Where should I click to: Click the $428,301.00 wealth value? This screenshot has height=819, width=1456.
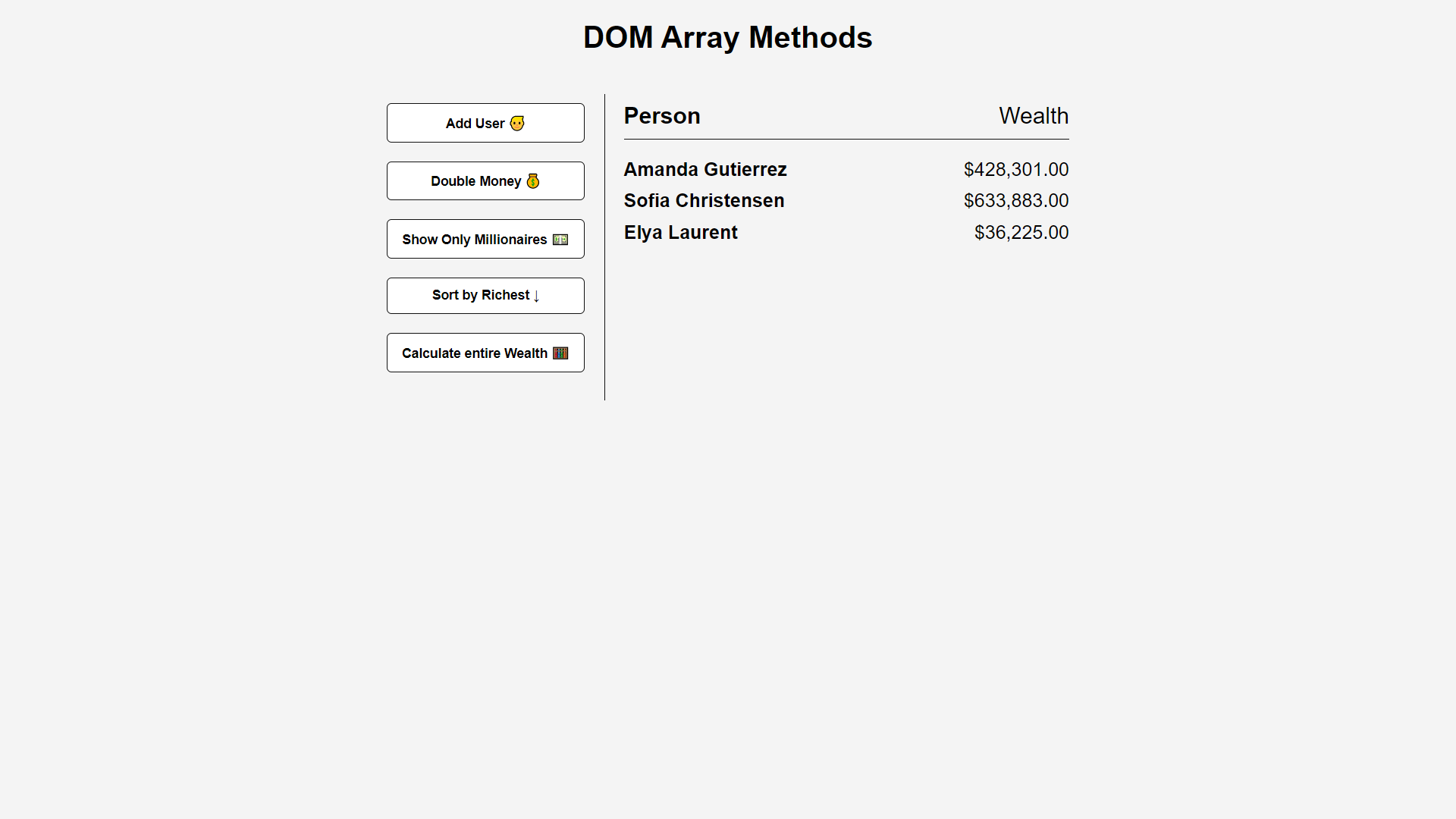point(1015,170)
